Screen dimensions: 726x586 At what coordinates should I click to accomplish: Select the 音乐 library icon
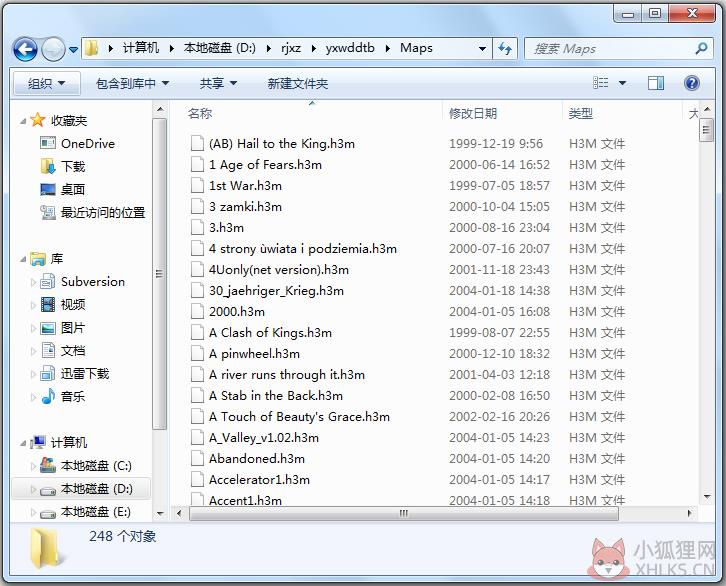click(48, 396)
